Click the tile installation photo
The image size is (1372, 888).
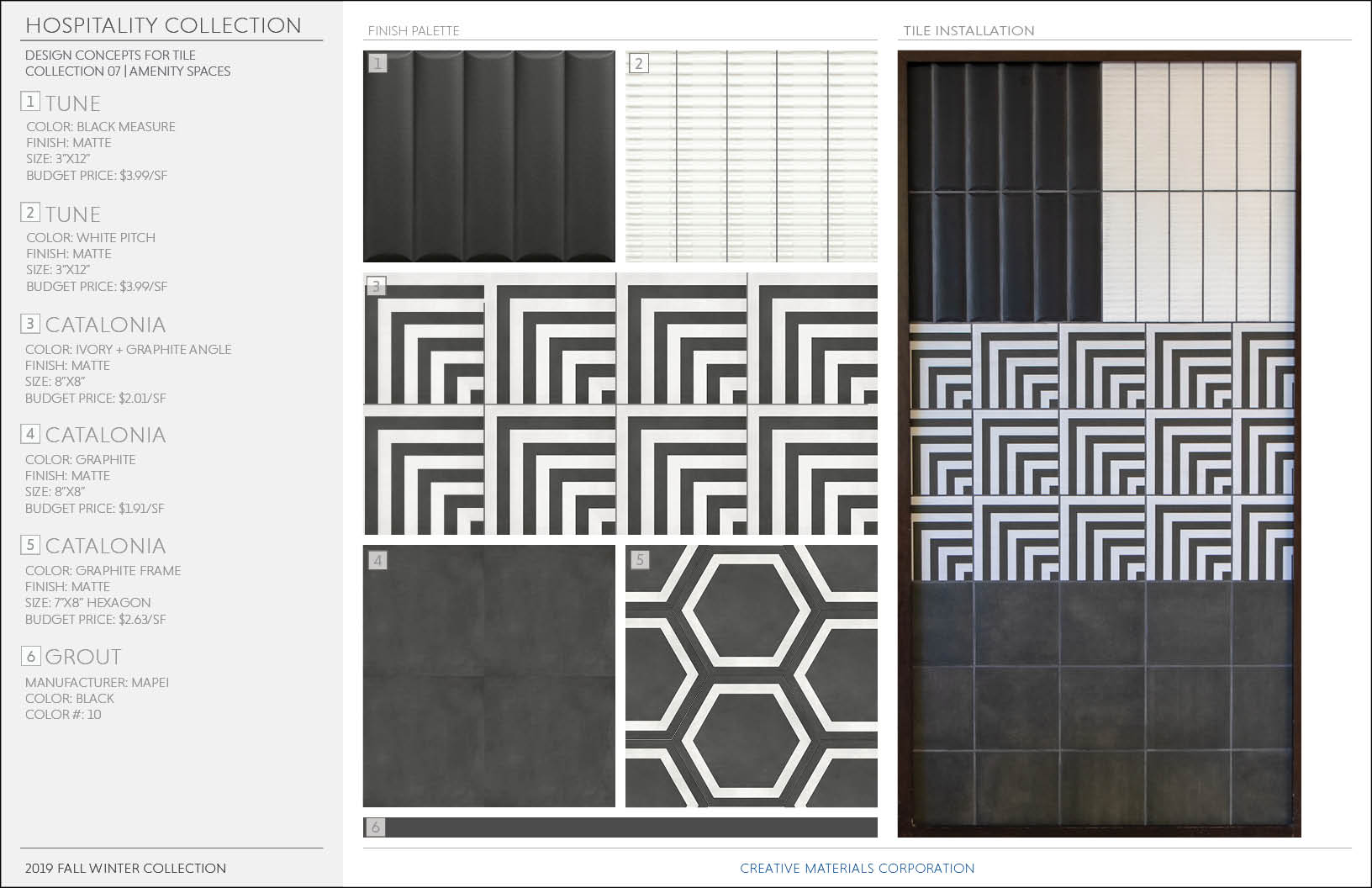1099,444
